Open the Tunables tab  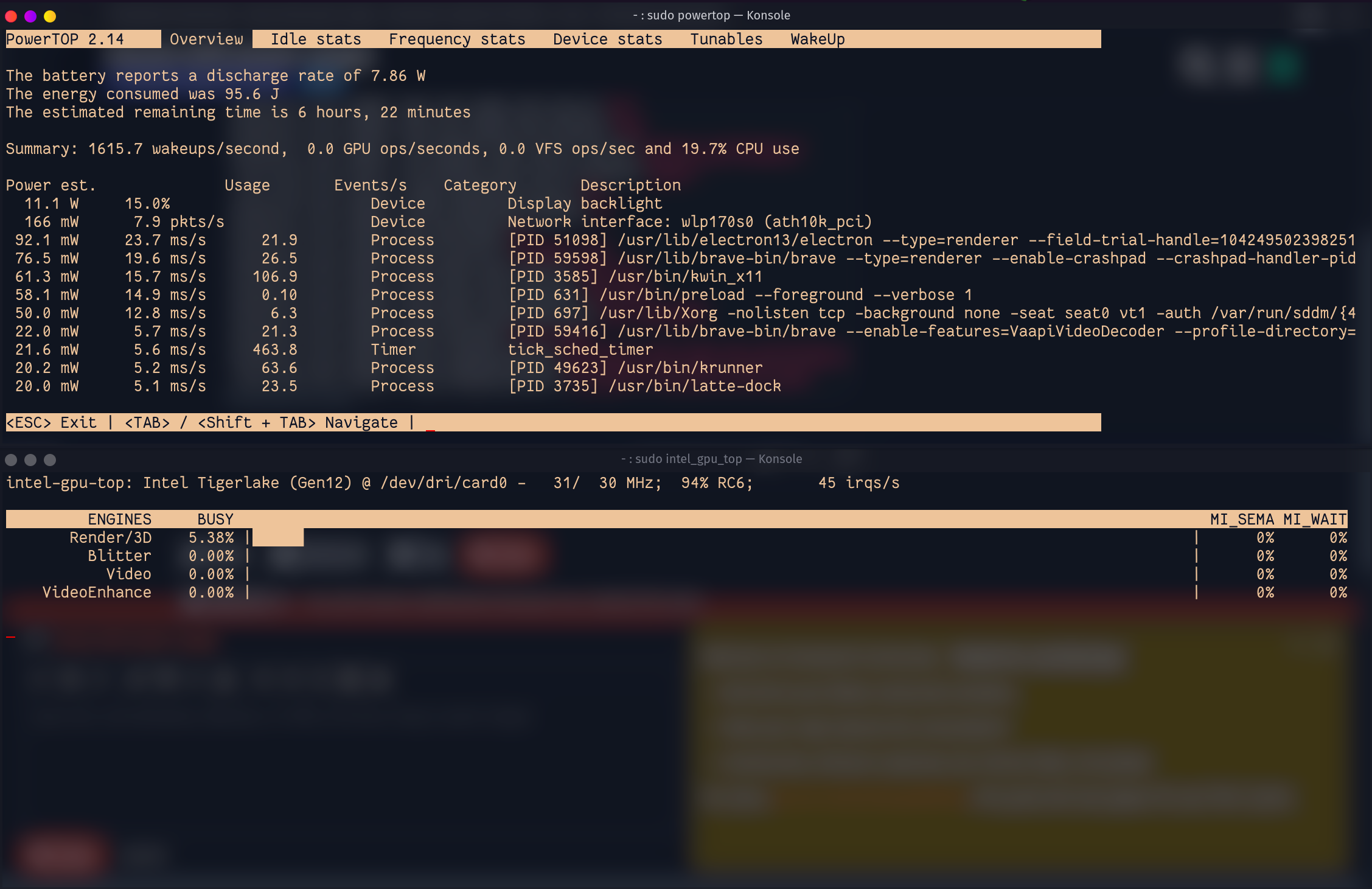pos(726,40)
